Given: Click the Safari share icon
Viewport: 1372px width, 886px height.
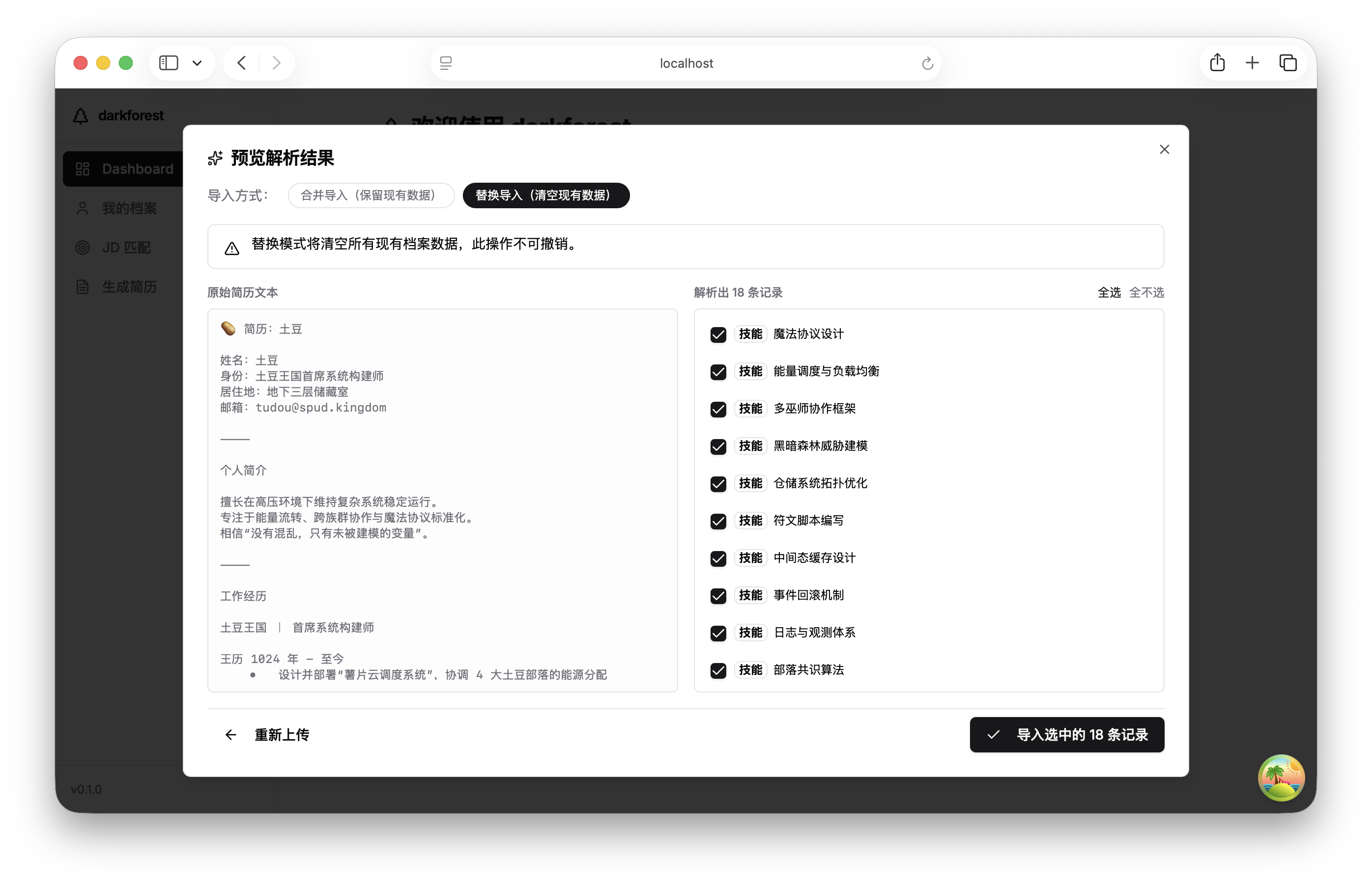Looking at the screenshot, I should [x=1217, y=62].
